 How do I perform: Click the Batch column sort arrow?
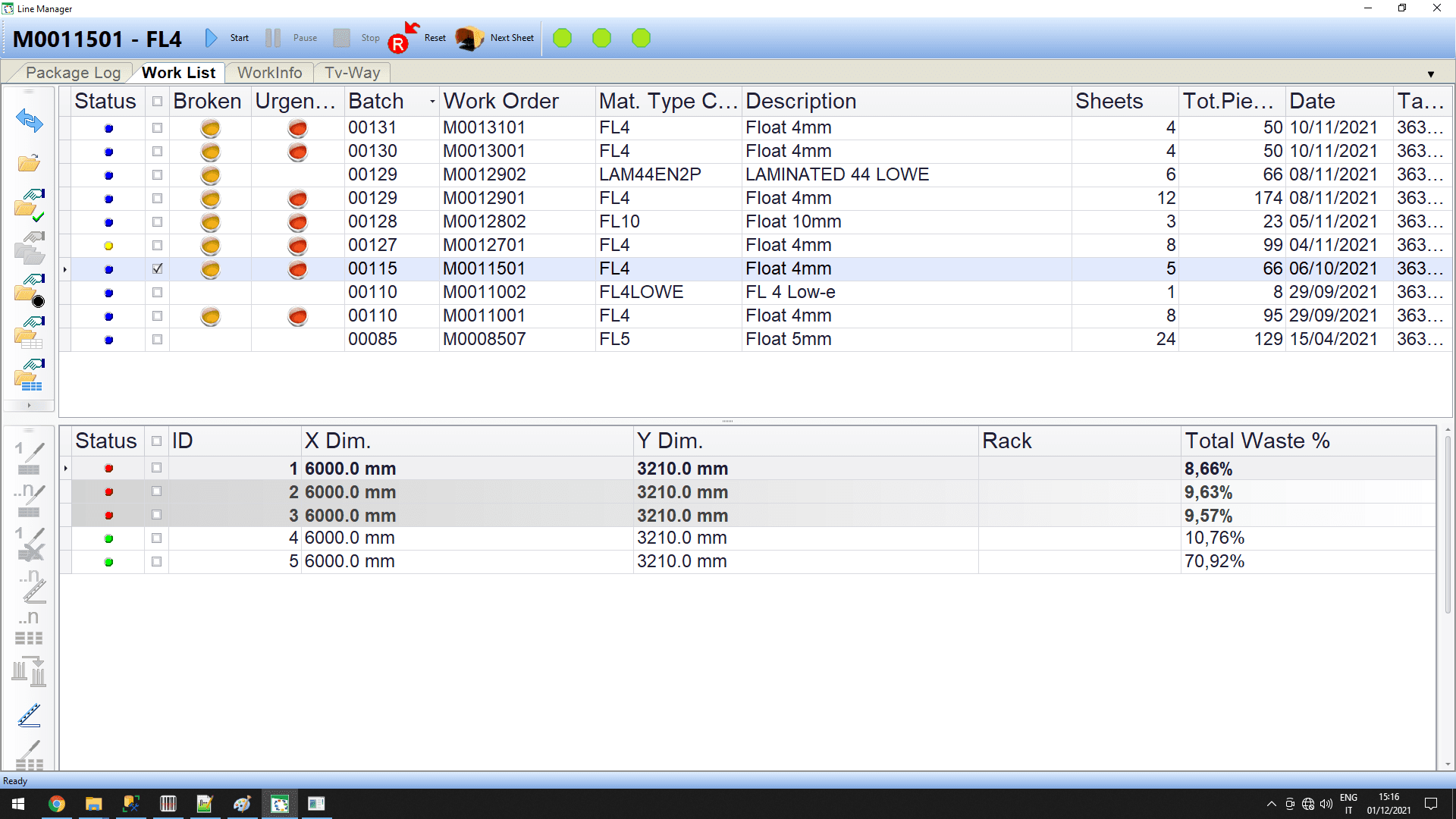pyautogui.click(x=432, y=102)
